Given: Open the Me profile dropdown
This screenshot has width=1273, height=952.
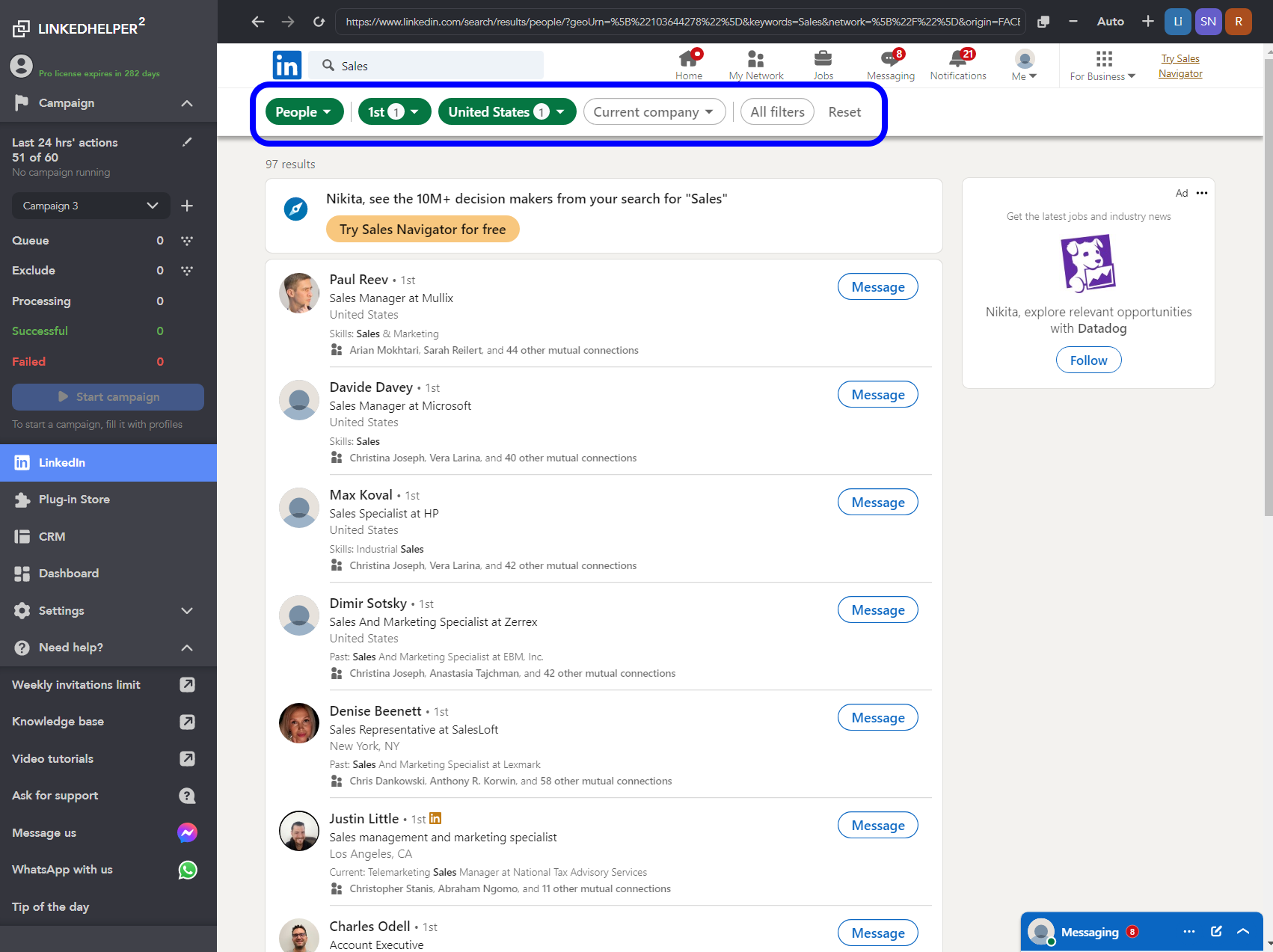Looking at the screenshot, I should (1025, 65).
